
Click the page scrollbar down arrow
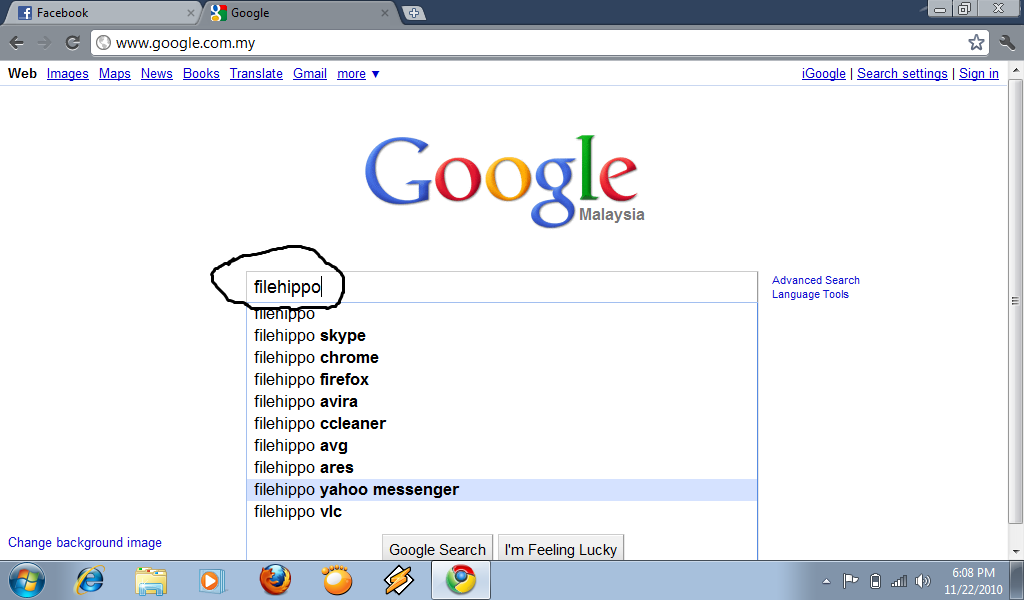coord(1016,552)
